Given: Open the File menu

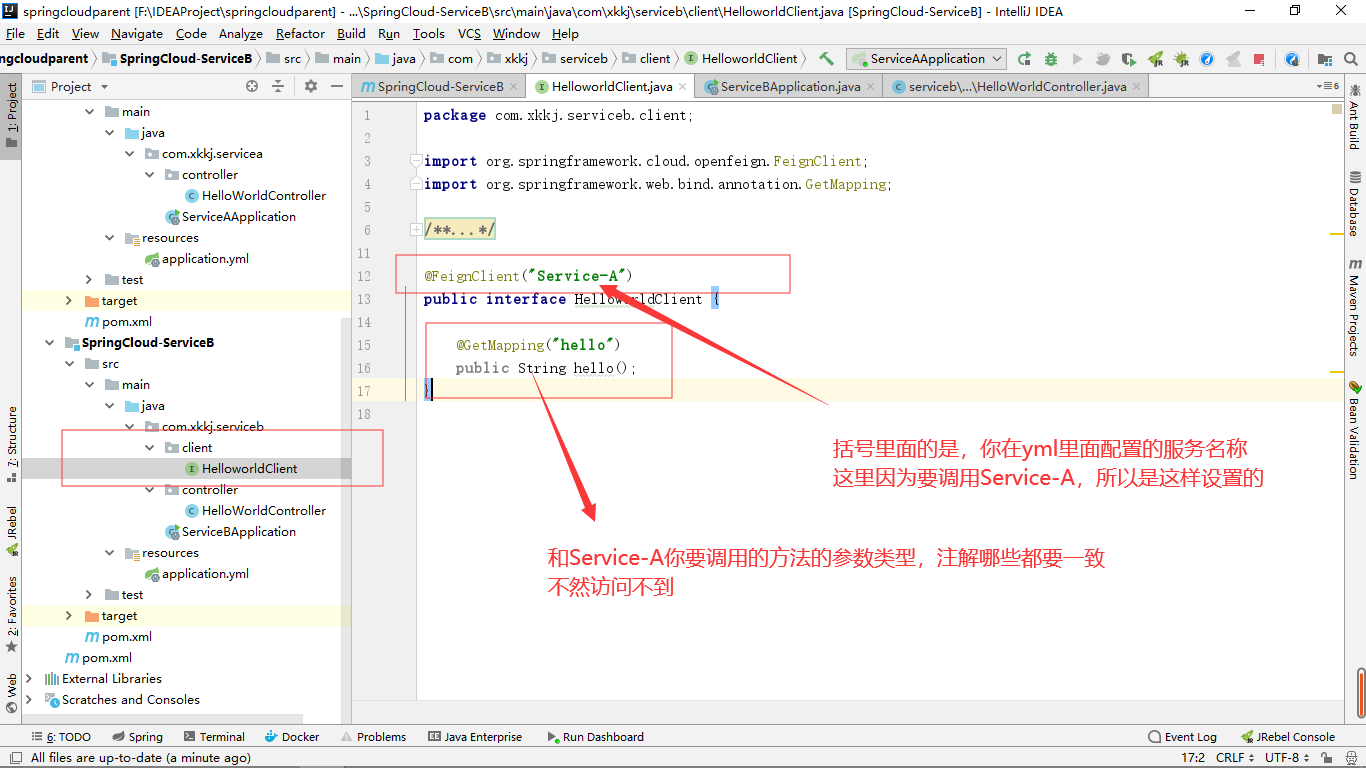Looking at the screenshot, I should [15, 33].
